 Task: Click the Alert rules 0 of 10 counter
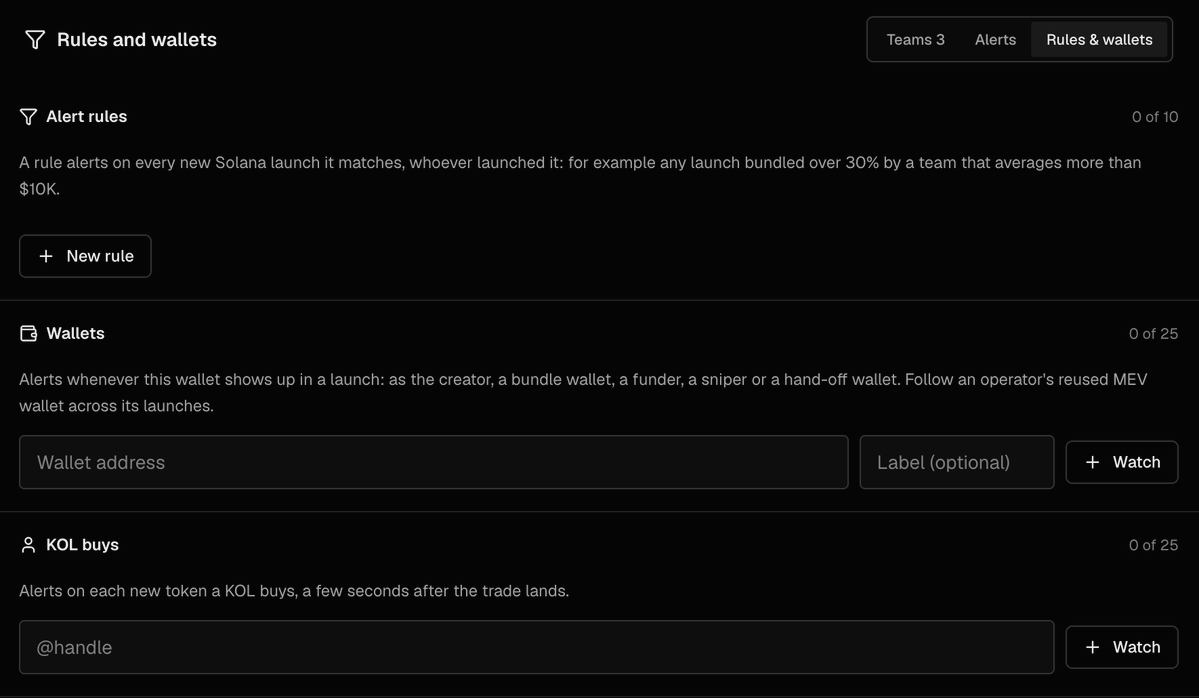click(x=1155, y=117)
